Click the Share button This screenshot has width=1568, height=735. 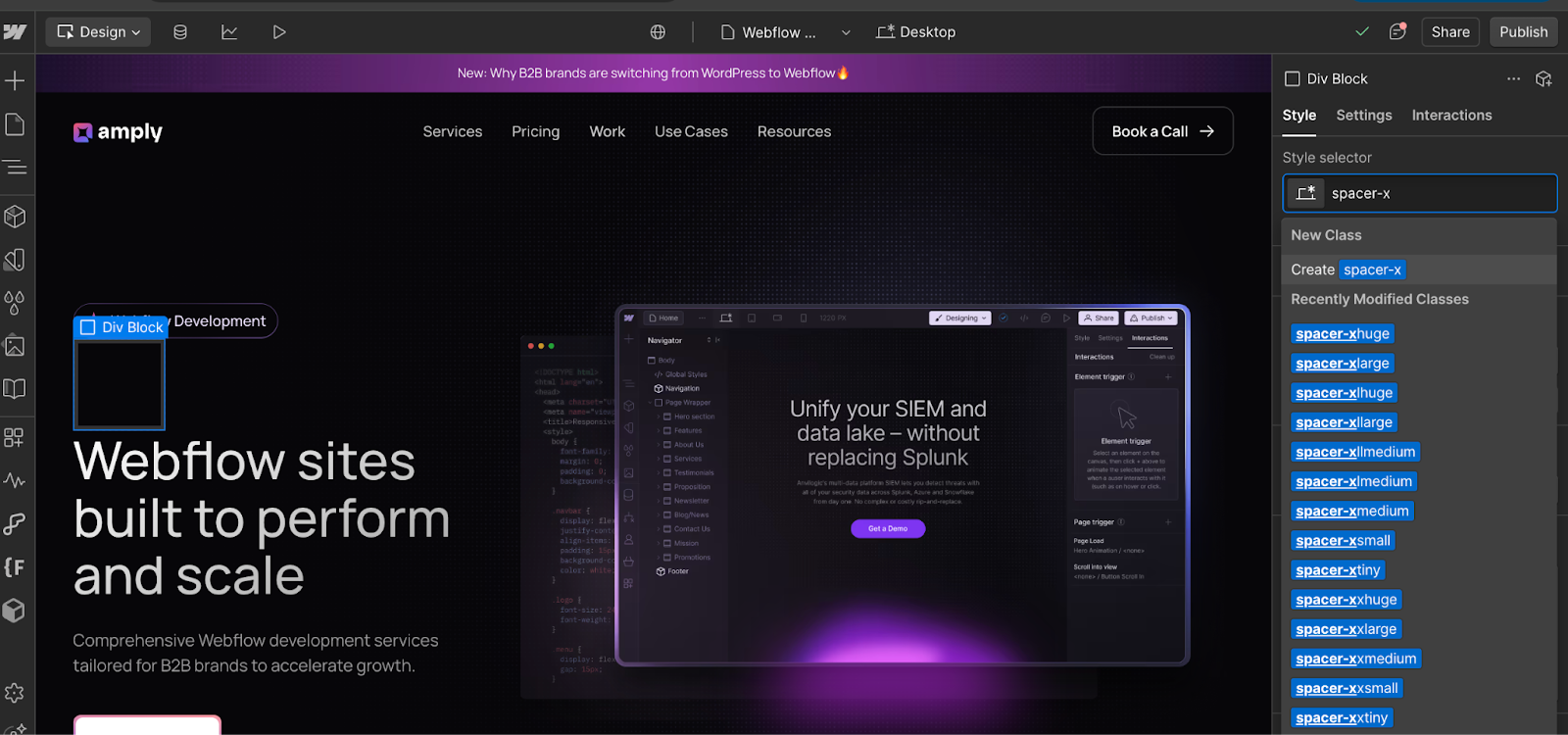click(x=1450, y=32)
